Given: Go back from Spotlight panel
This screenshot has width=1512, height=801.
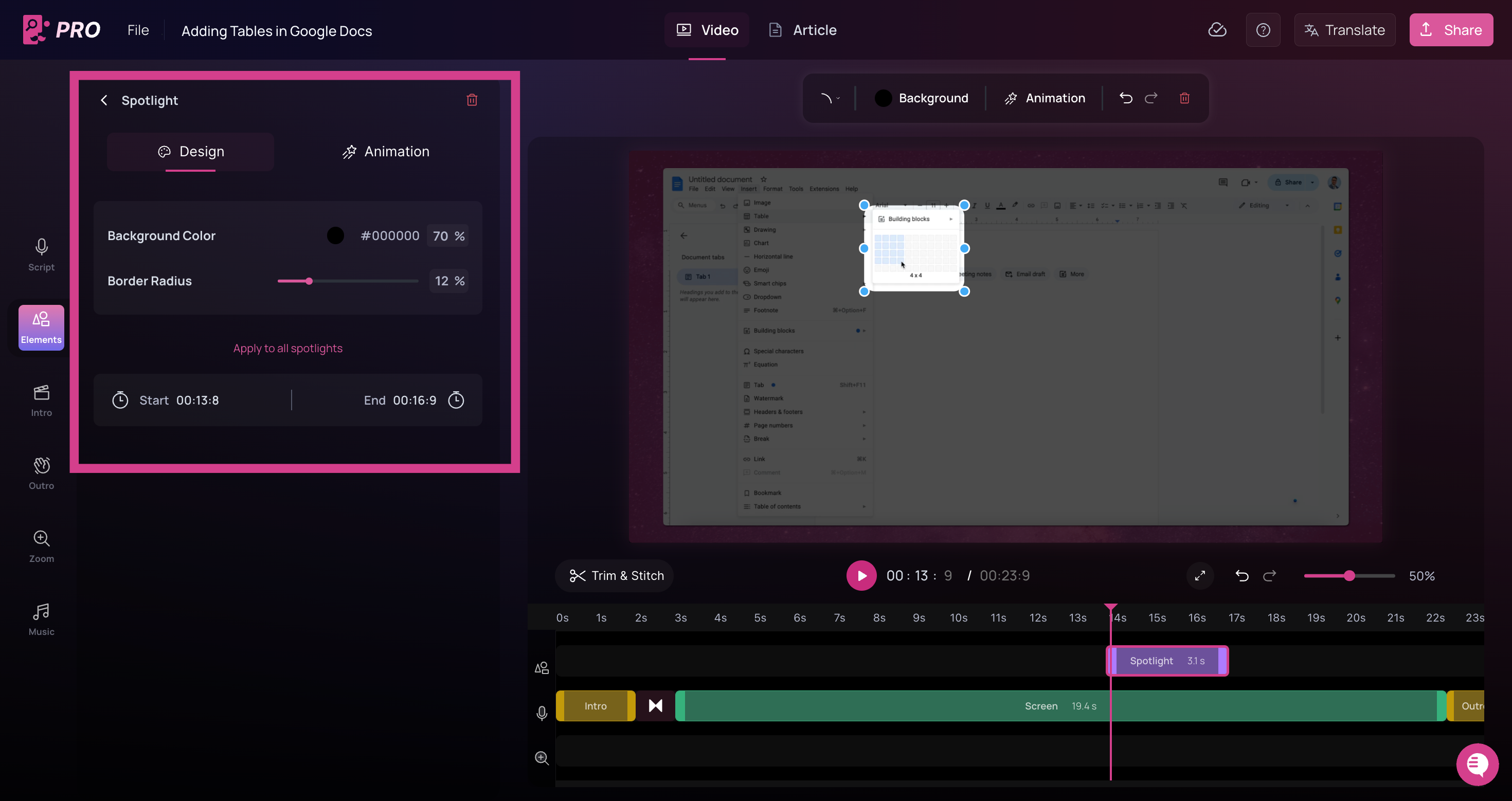Looking at the screenshot, I should [104, 100].
